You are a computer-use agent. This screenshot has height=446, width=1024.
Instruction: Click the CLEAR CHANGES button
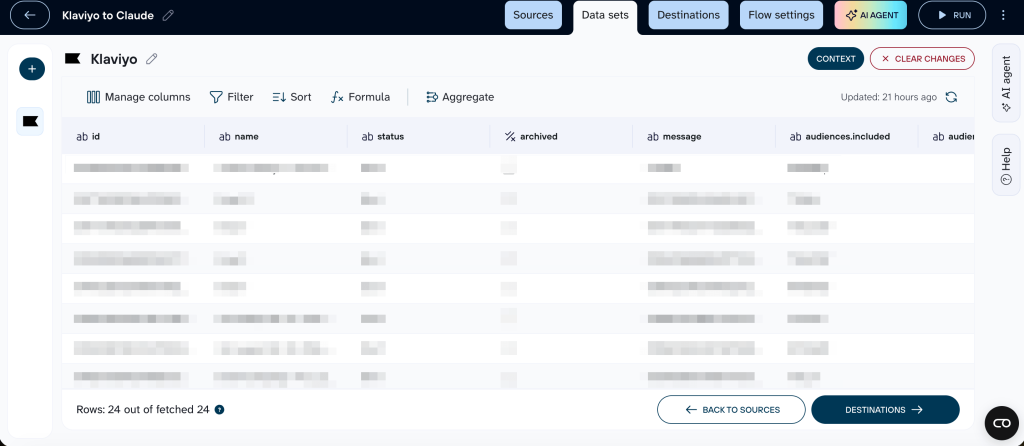922,59
